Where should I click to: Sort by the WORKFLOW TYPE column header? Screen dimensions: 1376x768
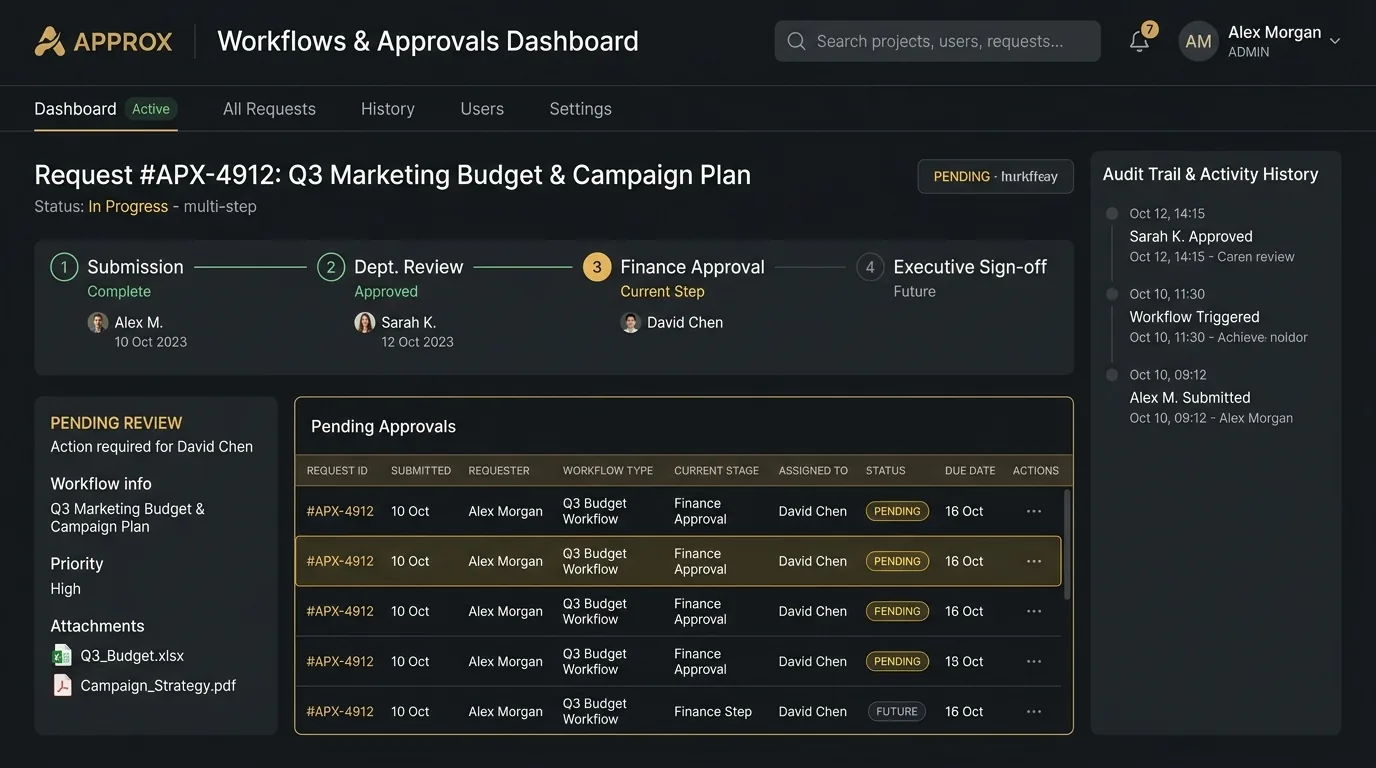point(607,470)
